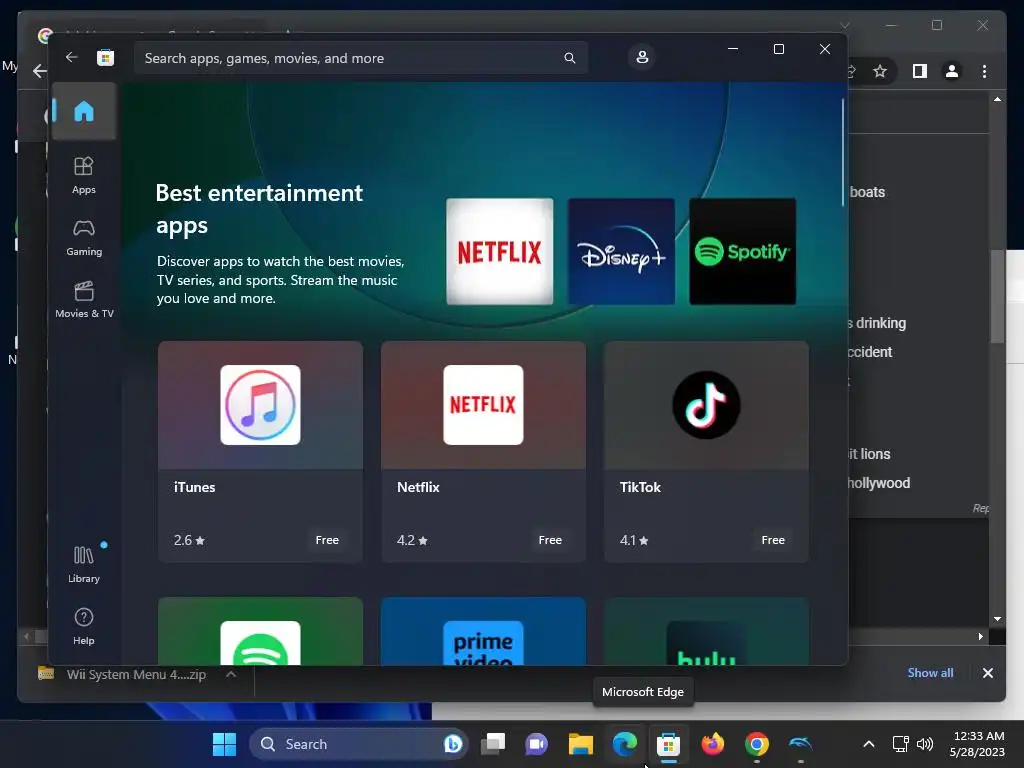
Task: Open the Windows Start menu
Action: [225, 744]
